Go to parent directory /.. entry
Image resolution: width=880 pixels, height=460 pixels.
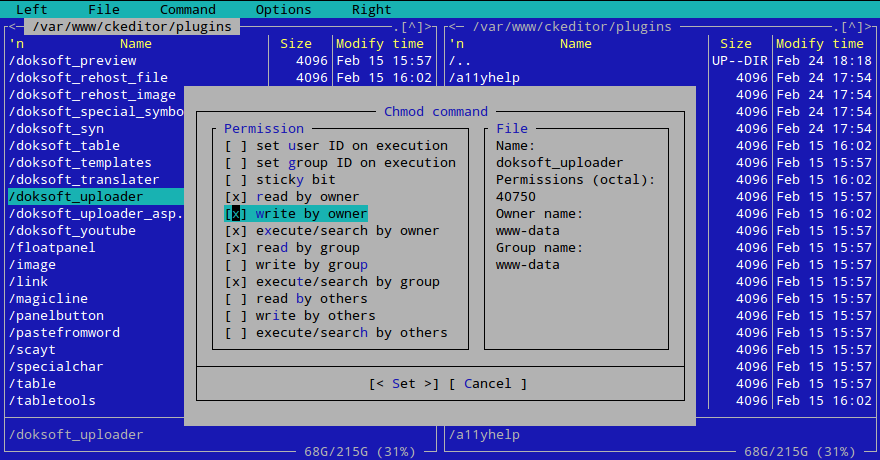[464, 61]
